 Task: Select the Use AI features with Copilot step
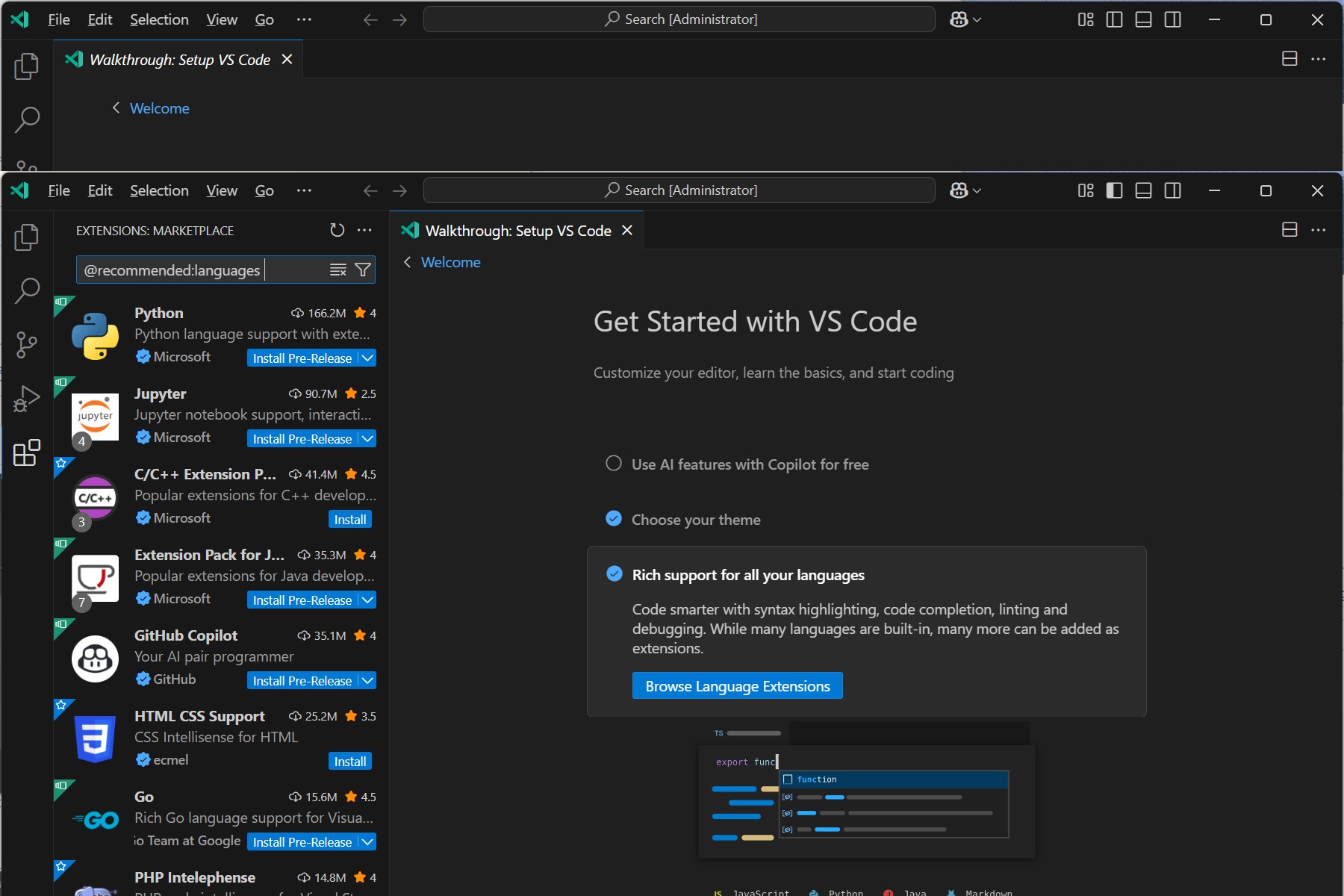[614, 464]
